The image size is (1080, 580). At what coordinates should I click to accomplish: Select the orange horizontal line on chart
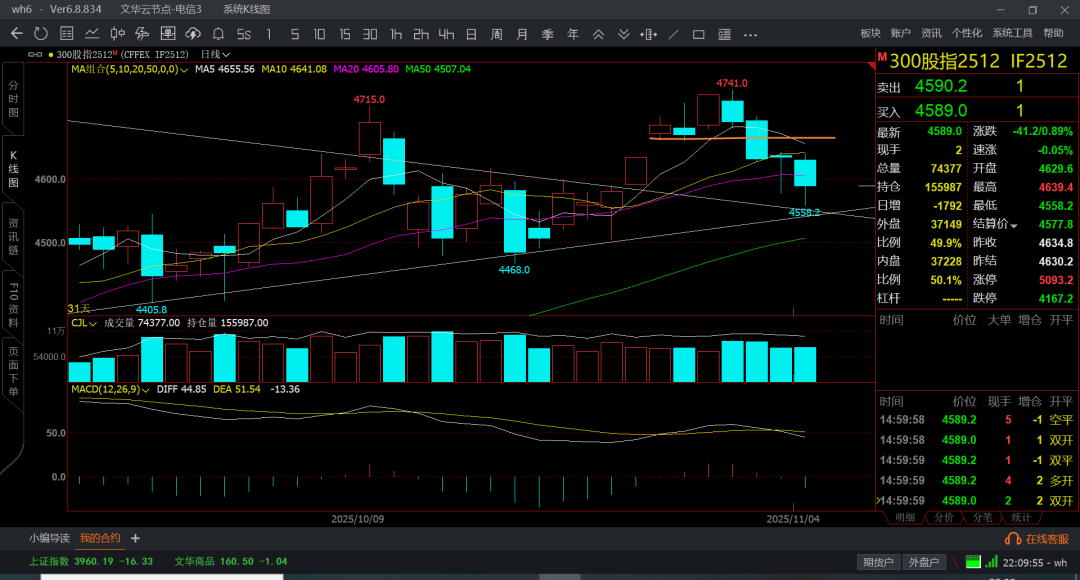tap(742, 138)
